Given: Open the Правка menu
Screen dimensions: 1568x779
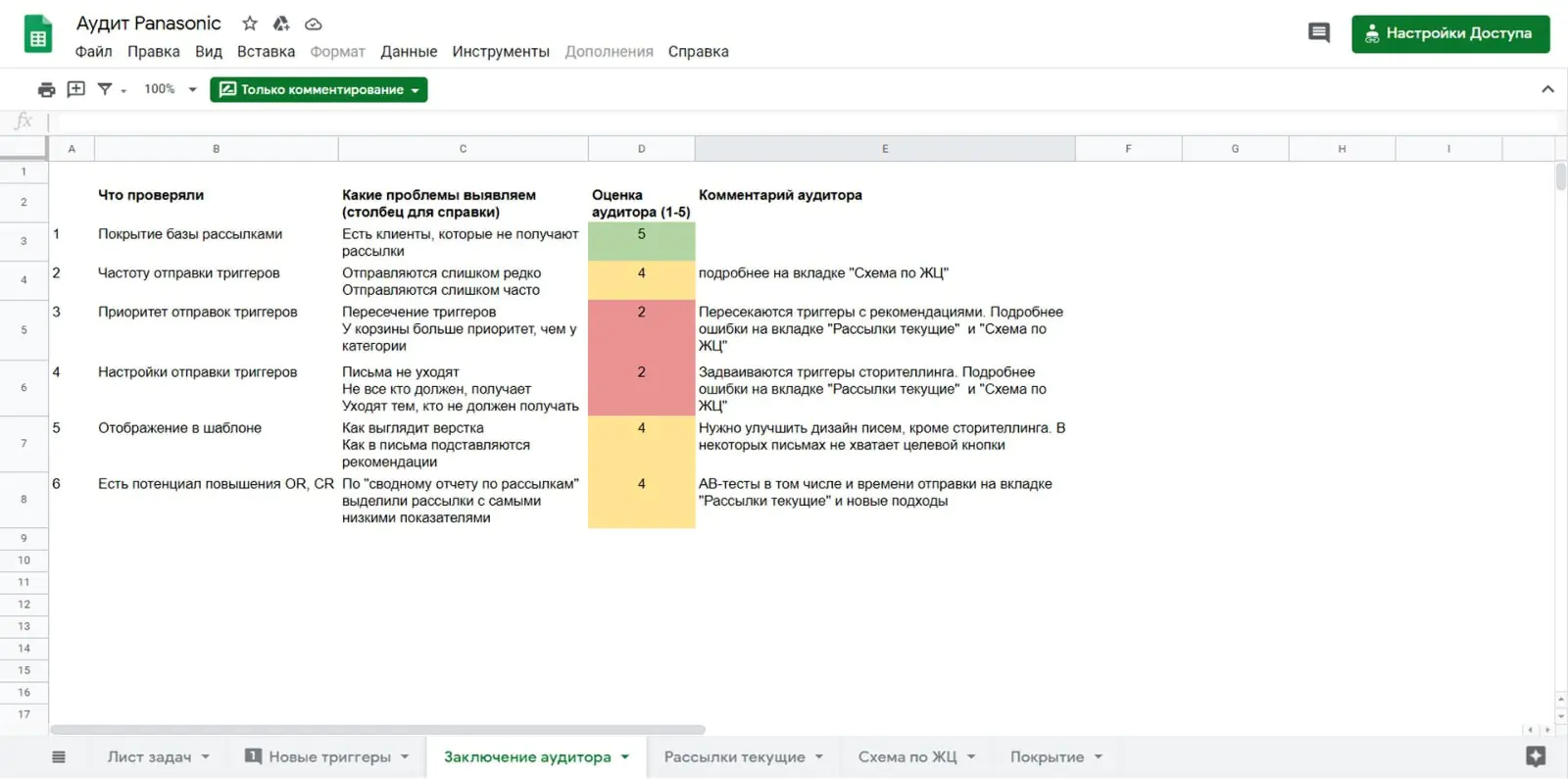Looking at the screenshot, I should tap(154, 52).
